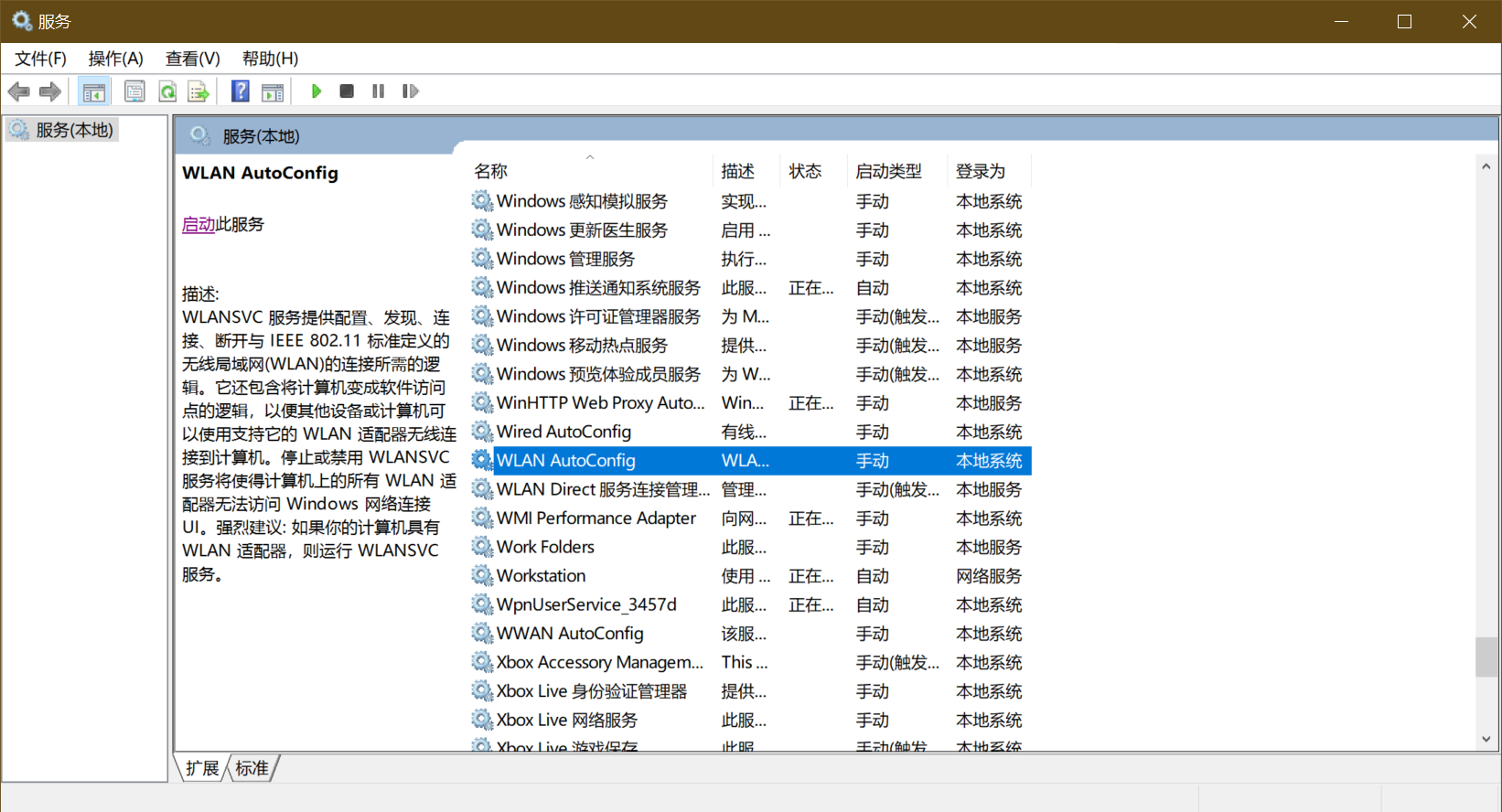Screen dimensions: 1502x812
Task: Click the Export List toolbar icon
Action: (198, 91)
